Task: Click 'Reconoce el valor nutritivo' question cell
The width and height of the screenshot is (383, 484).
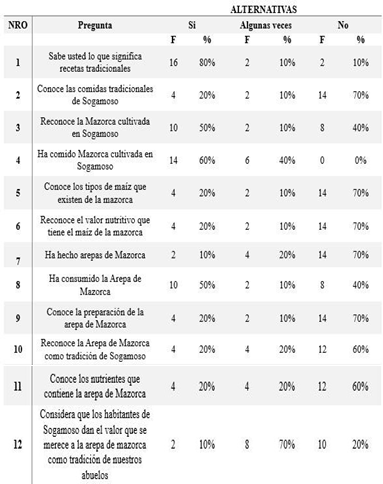Action: point(95,226)
